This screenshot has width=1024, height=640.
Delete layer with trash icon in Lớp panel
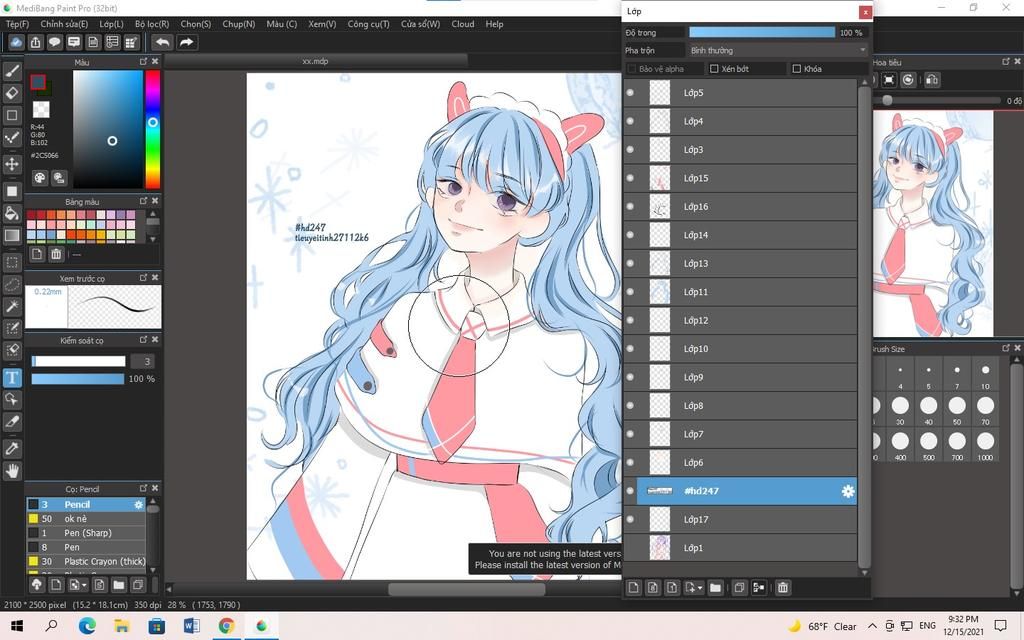tap(782, 588)
